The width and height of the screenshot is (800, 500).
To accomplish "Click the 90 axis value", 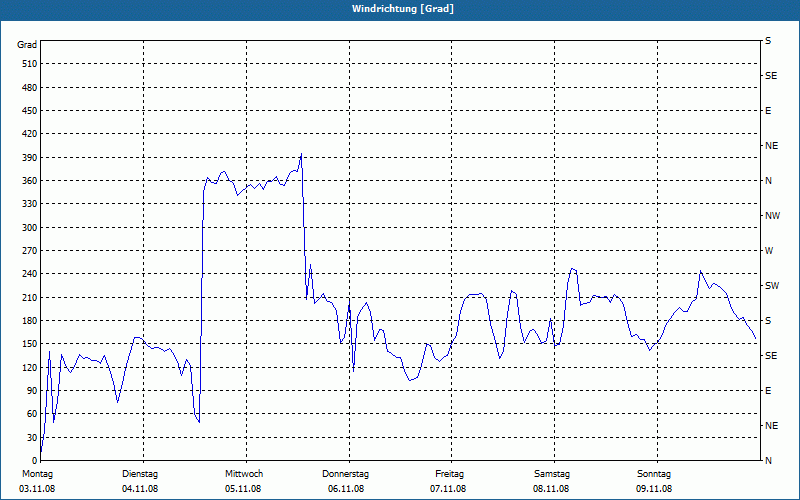I will coord(31,391).
